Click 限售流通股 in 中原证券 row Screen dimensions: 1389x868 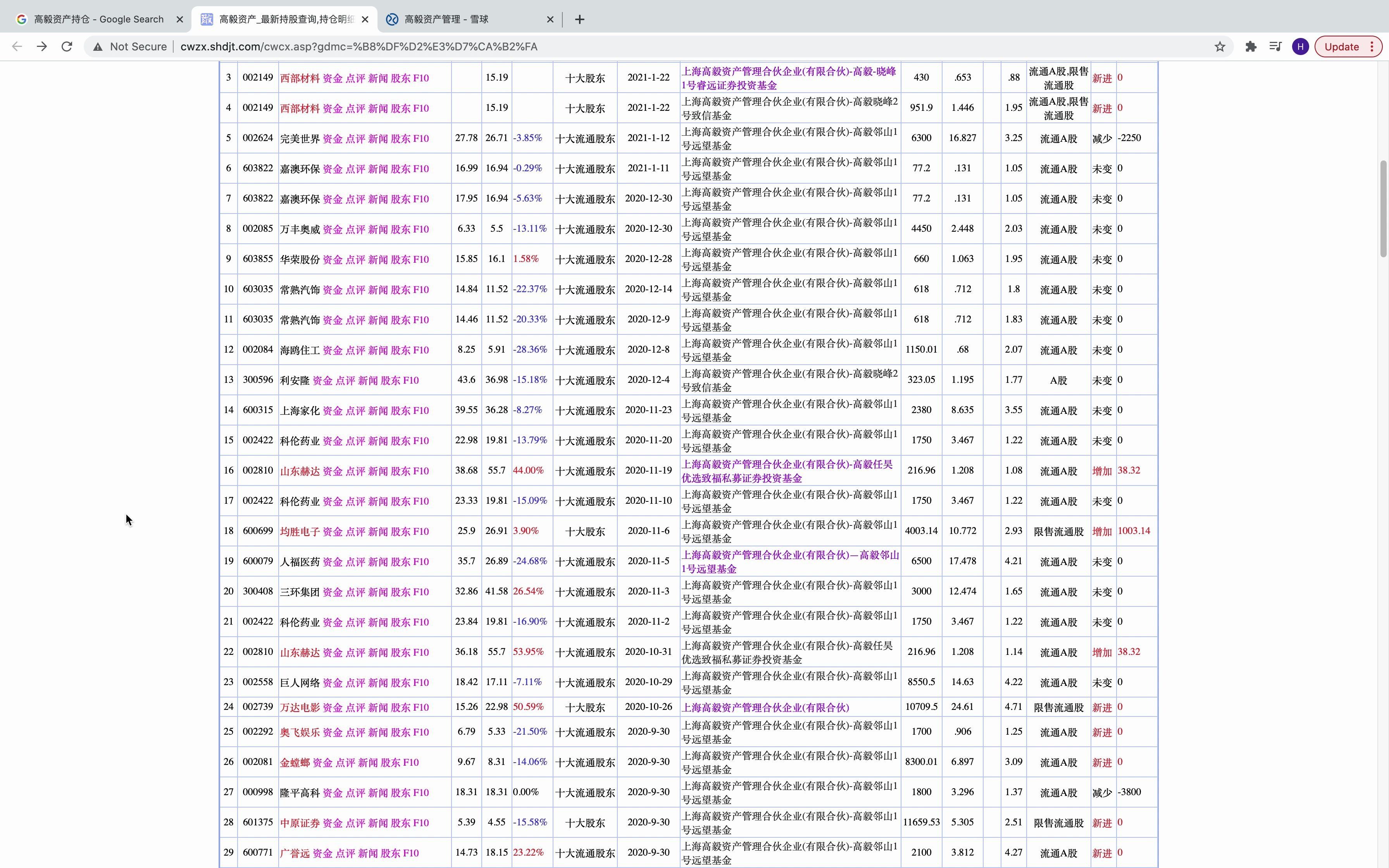coord(1058,823)
